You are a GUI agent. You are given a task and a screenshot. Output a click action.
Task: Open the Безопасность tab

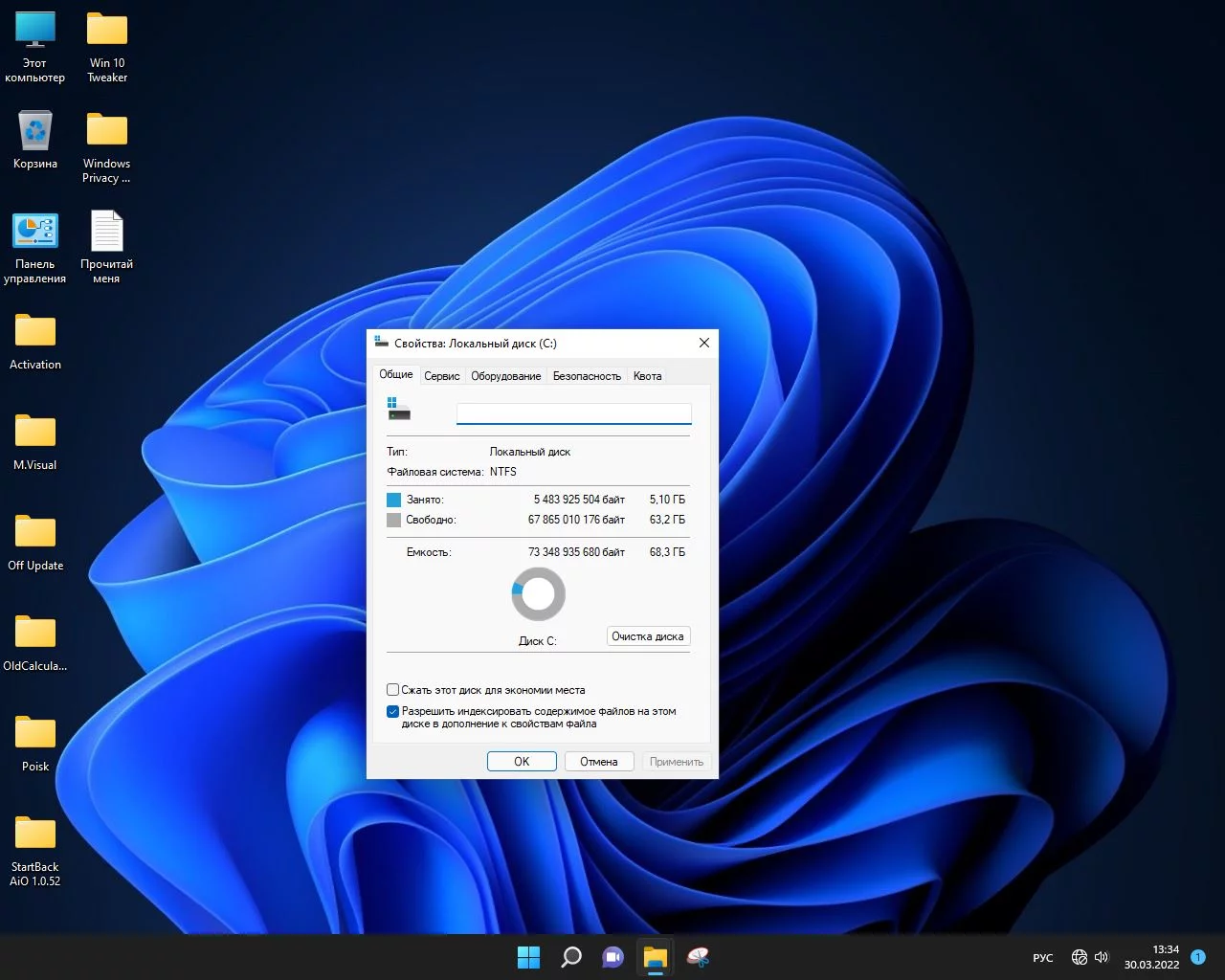coord(587,376)
